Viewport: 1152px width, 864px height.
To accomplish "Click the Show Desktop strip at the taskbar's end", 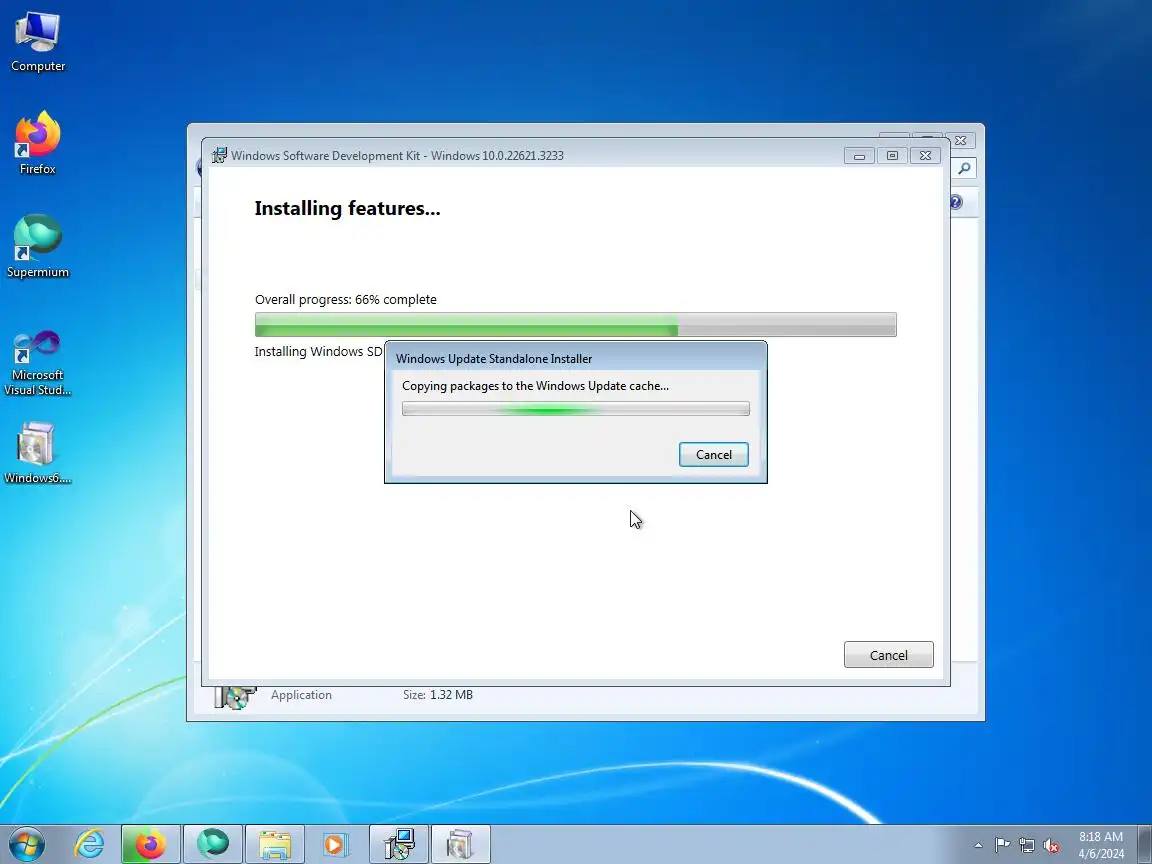I will pyautogui.click(x=1145, y=844).
